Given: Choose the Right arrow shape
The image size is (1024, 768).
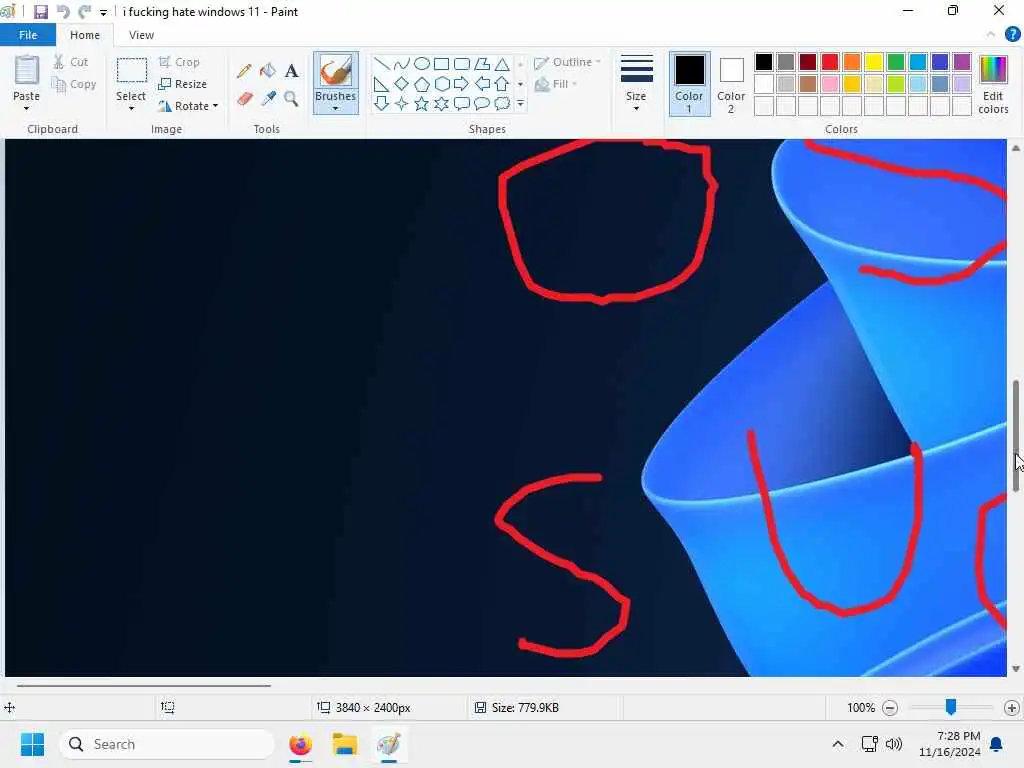Looking at the screenshot, I should (x=462, y=84).
